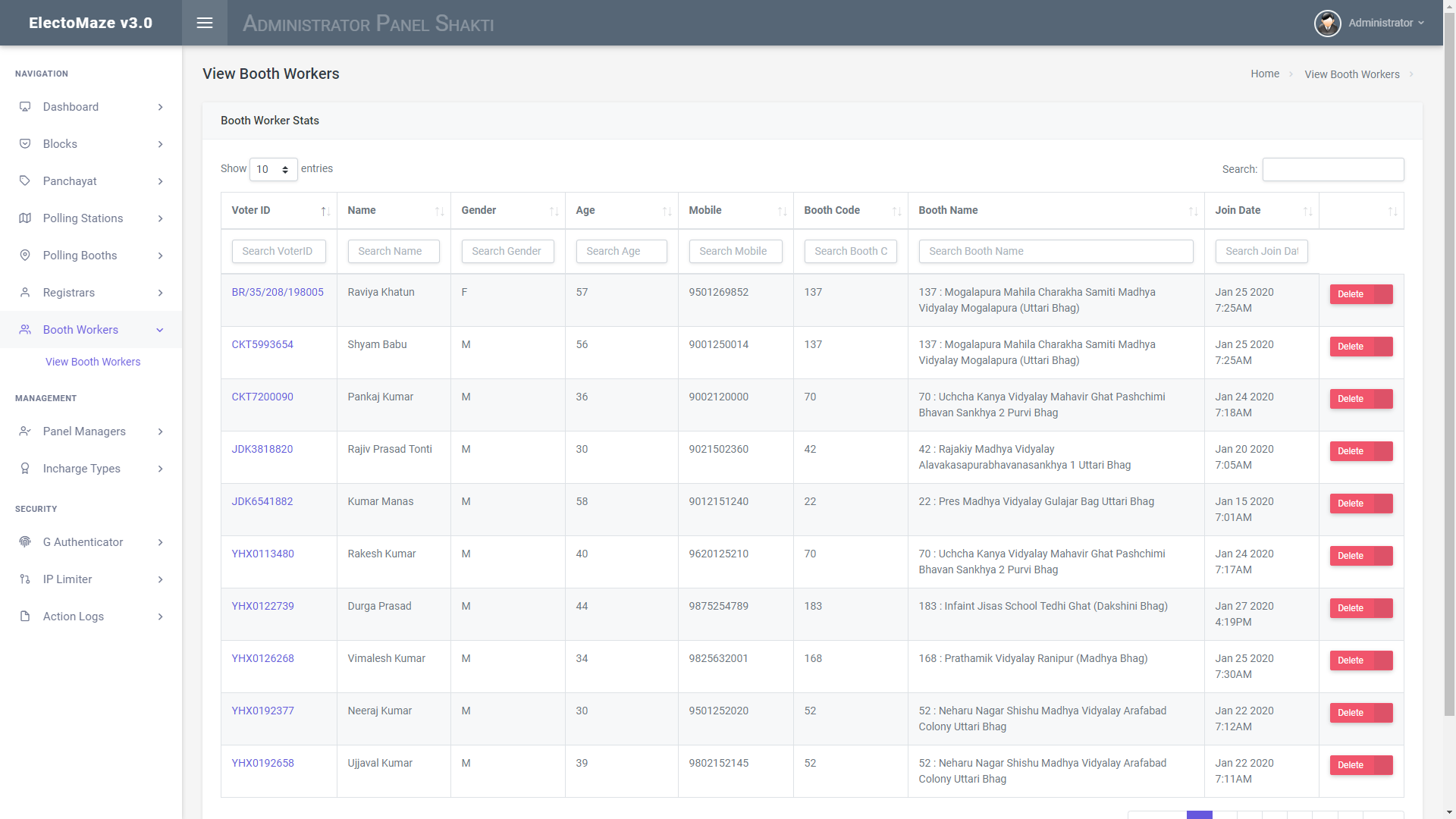
Task: Sort table by Join Date arrows
Action: click(x=1307, y=212)
